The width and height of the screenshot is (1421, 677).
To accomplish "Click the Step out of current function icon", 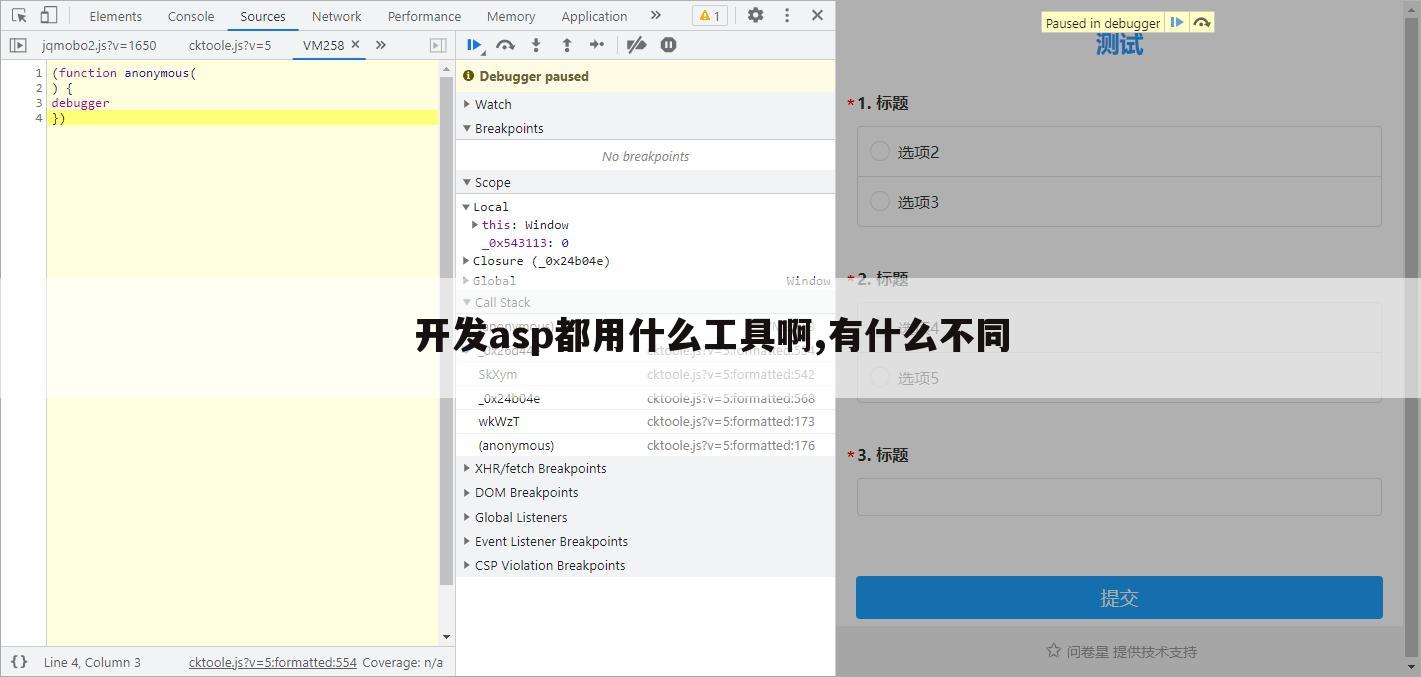I will pyautogui.click(x=567, y=44).
